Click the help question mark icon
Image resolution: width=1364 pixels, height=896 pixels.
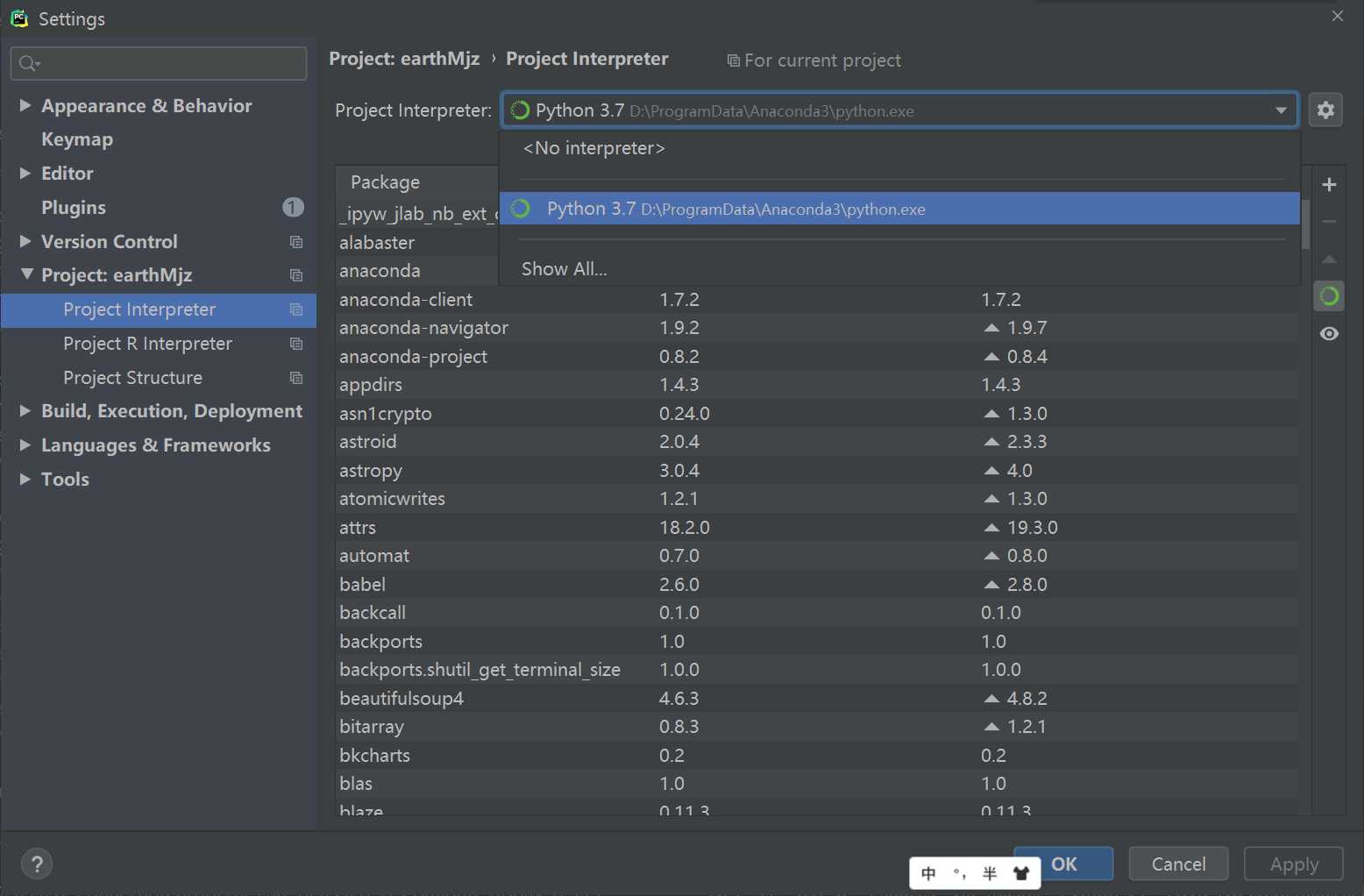[x=37, y=864]
